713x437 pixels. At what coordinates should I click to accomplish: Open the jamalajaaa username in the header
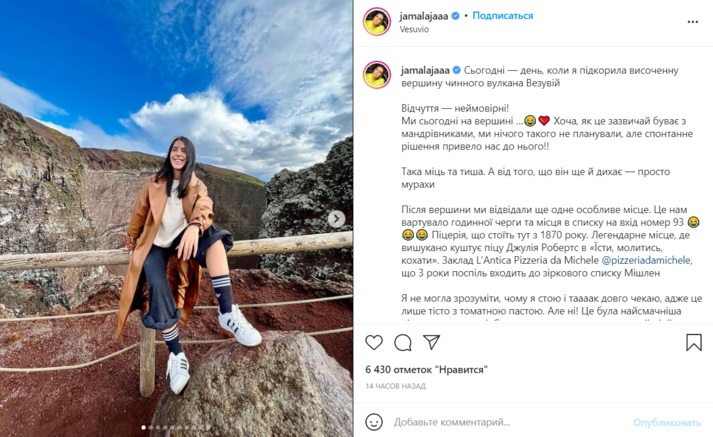coord(424,16)
